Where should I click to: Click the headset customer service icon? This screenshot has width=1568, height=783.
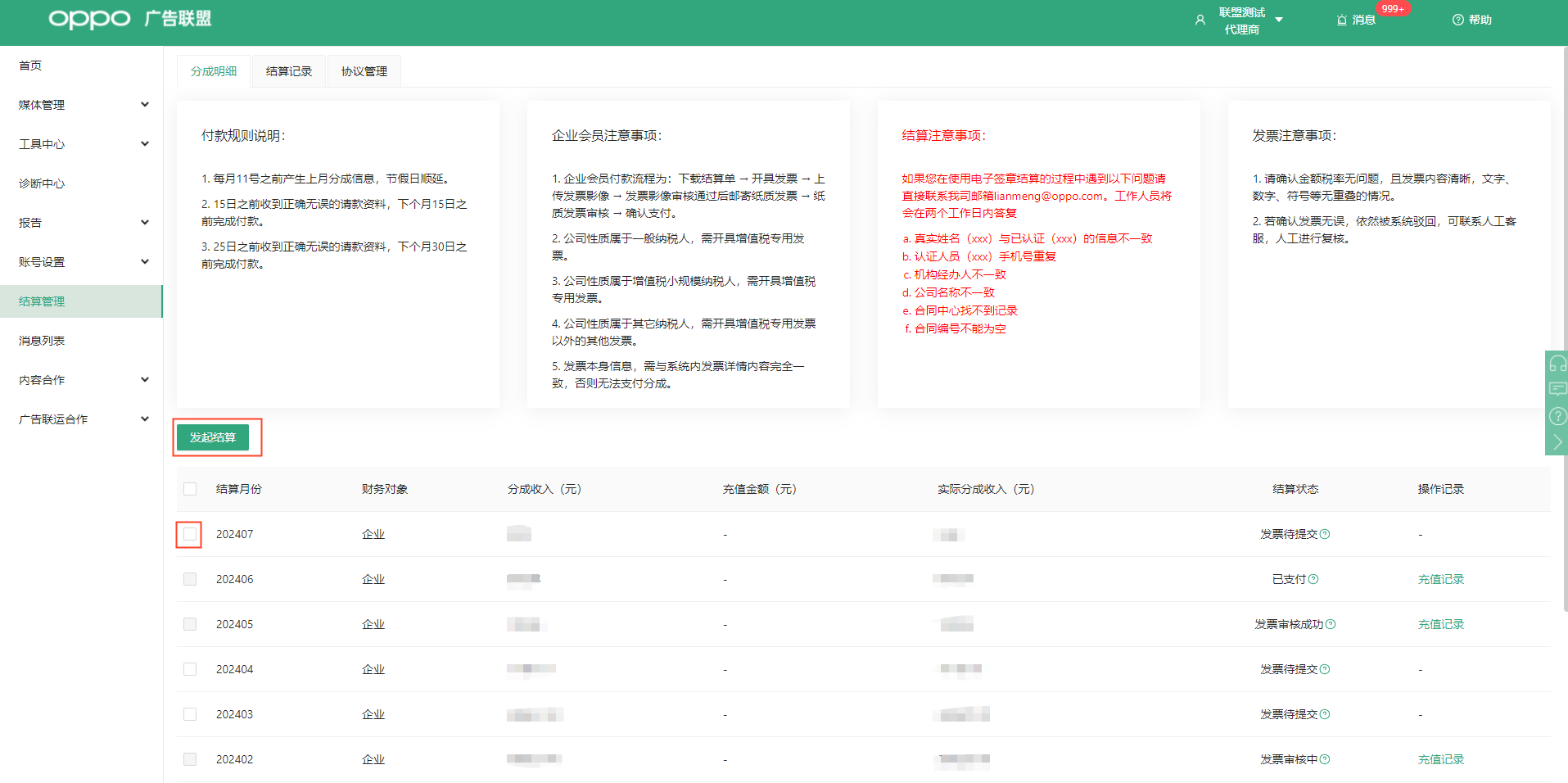click(1557, 363)
